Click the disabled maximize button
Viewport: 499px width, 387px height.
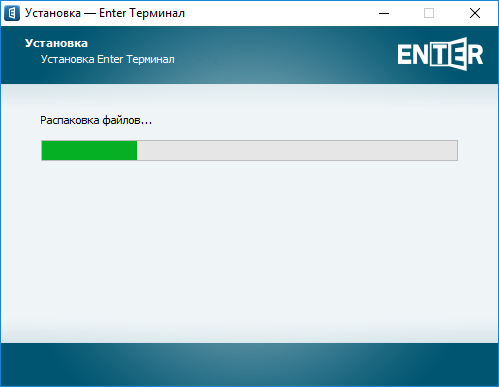click(429, 13)
